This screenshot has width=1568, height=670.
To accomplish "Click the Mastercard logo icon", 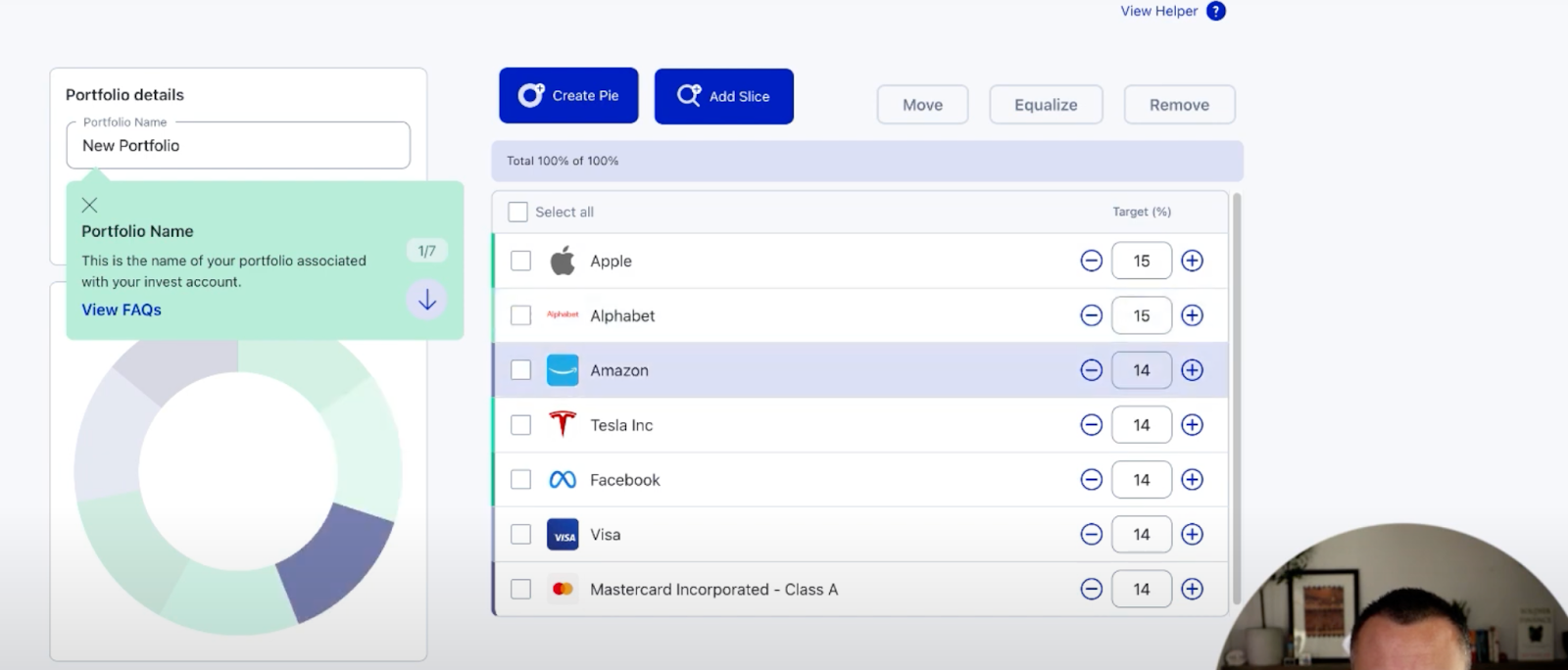I will [563, 589].
